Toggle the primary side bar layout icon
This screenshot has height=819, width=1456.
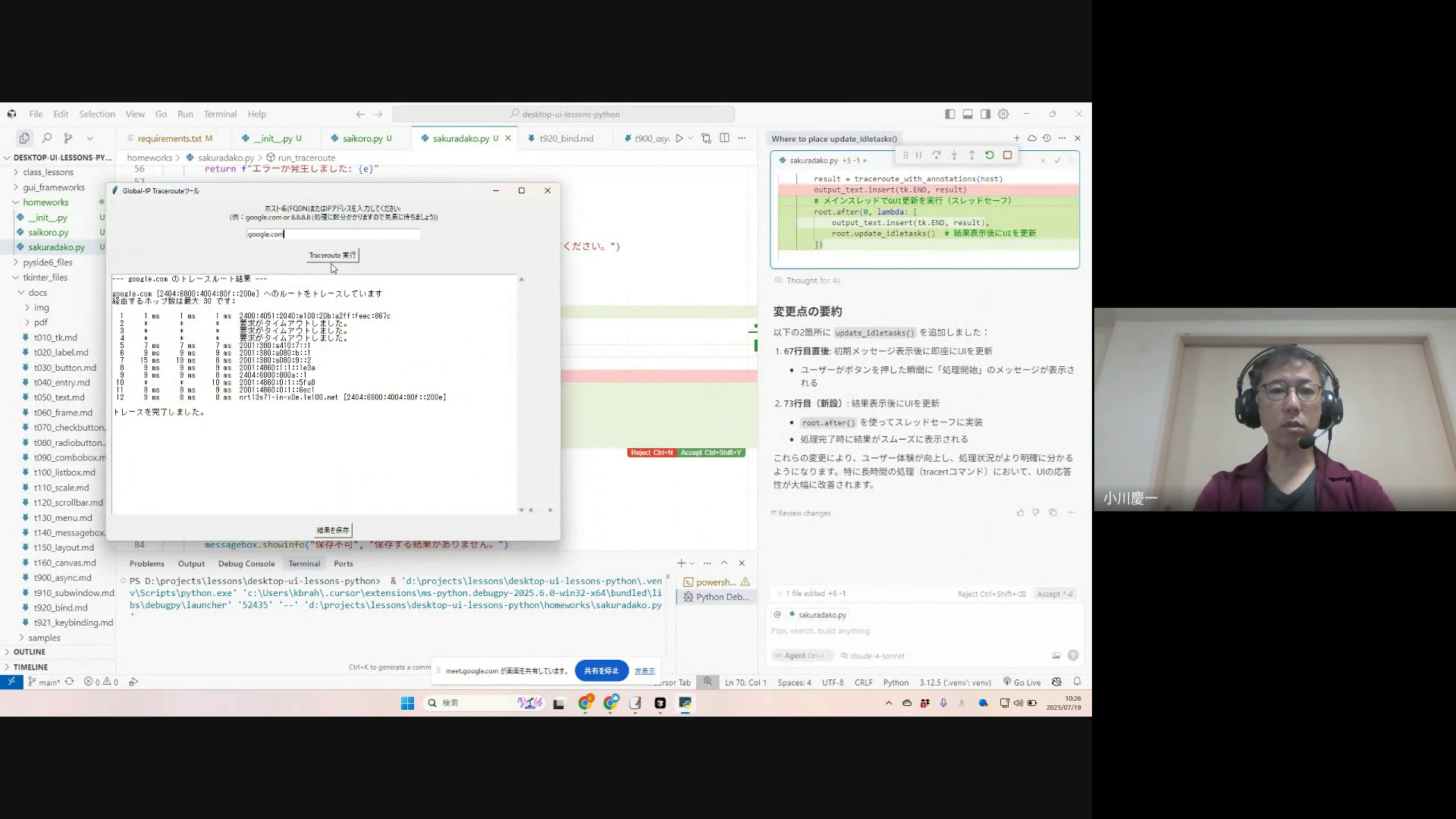tap(950, 114)
